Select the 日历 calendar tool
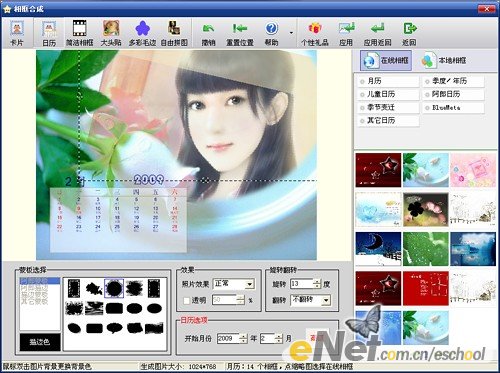 pos(49,33)
